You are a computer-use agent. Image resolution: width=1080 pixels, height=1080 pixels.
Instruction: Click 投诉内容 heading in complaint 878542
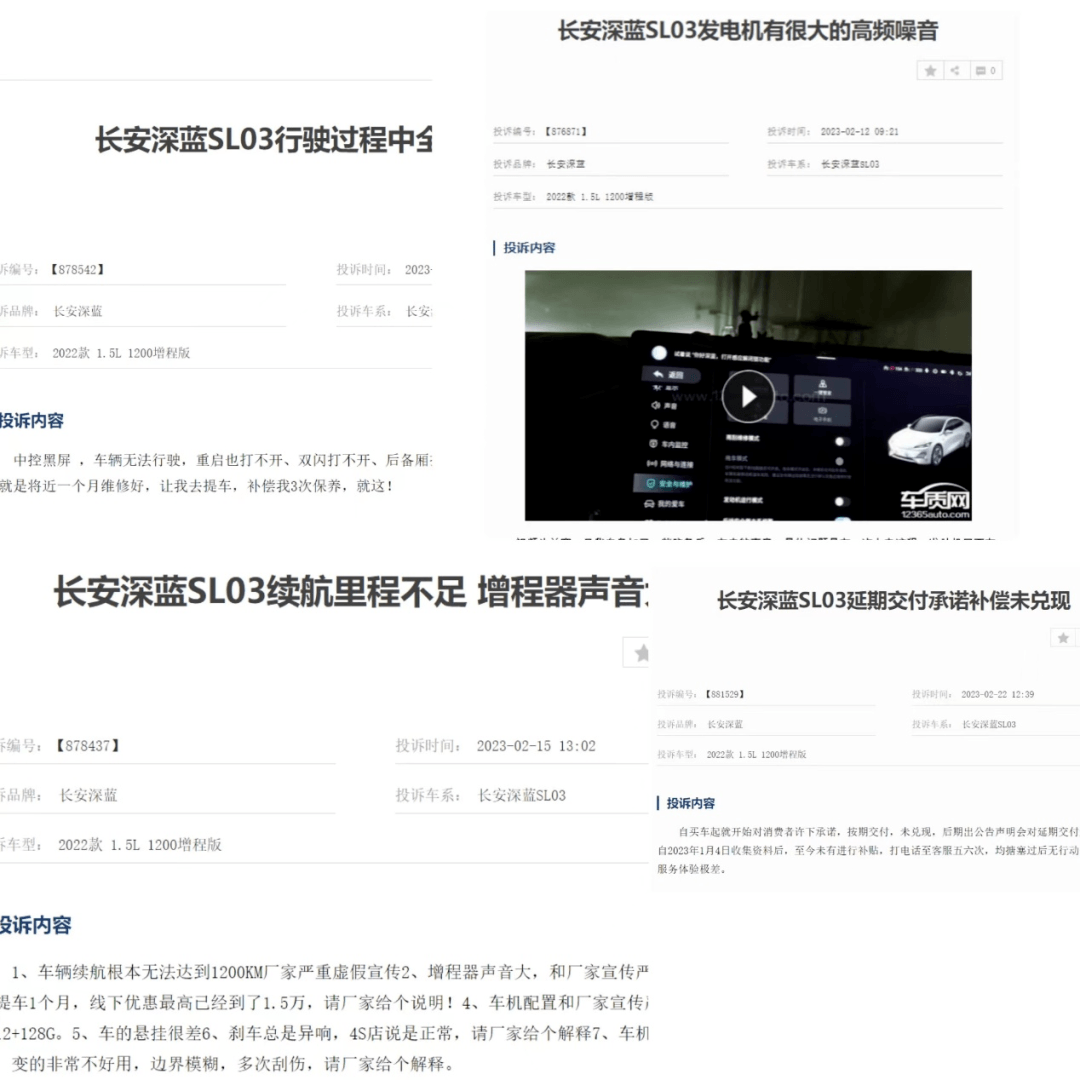tap(31, 421)
